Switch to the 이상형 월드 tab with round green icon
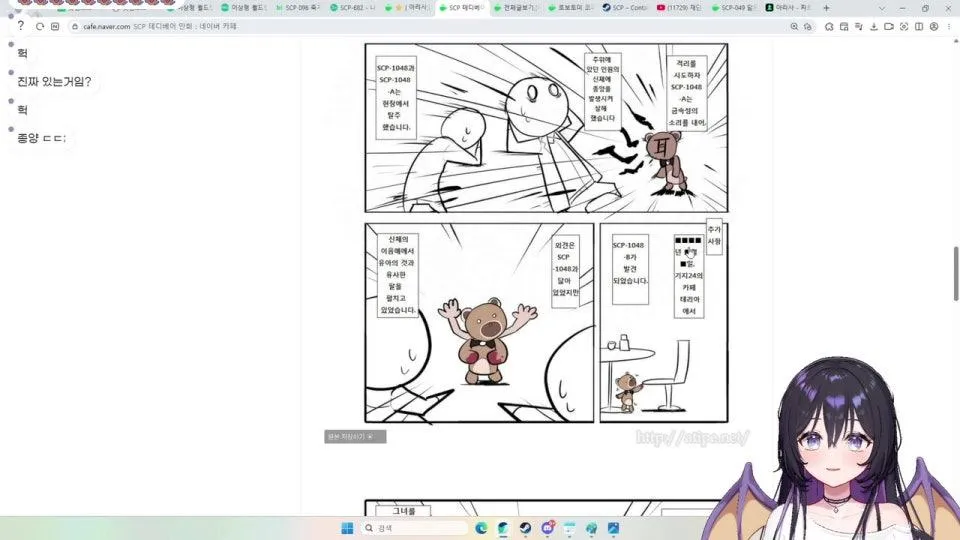The width and height of the screenshot is (960, 540). click(244, 8)
